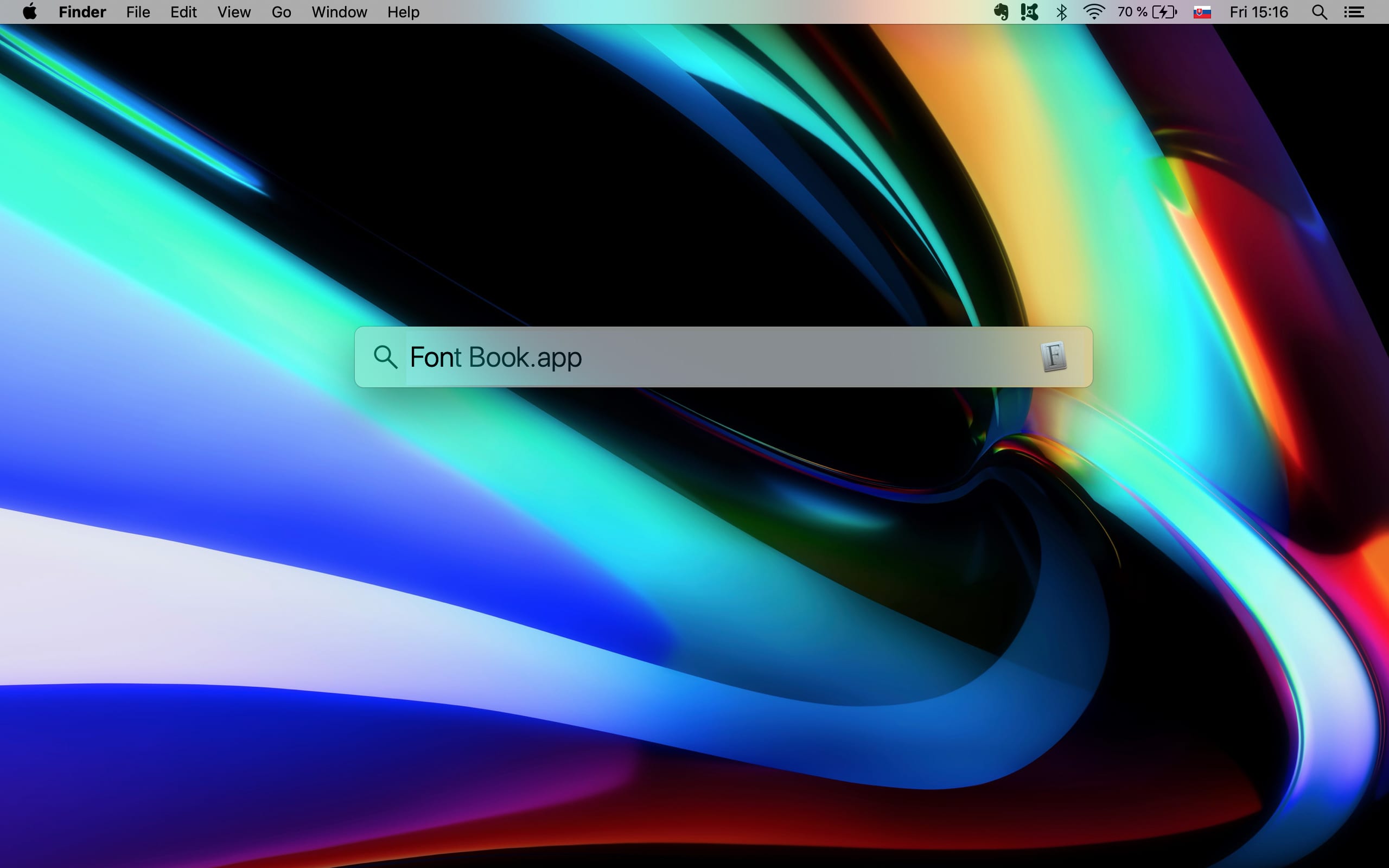Open the Wi-Fi status menu
The height and width of the screenshot is (868, 1389).
pos(1094,12)
